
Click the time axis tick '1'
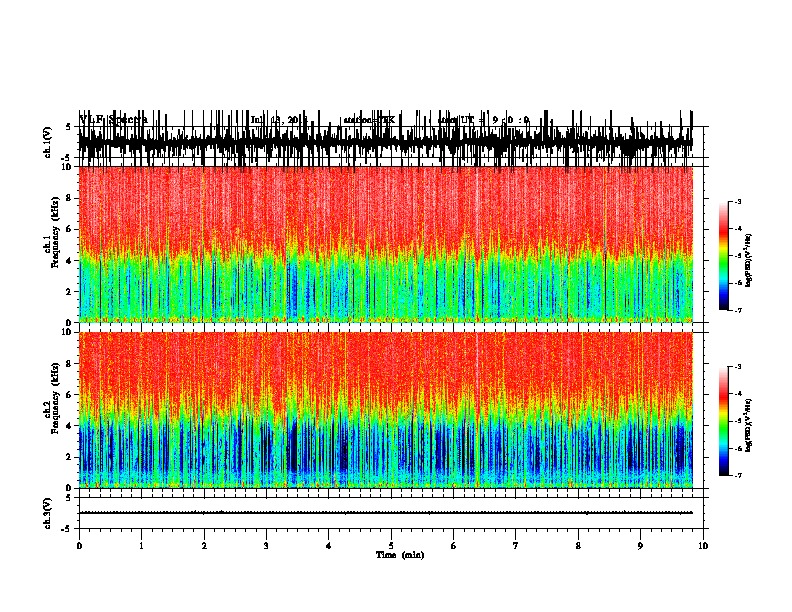coord(141,546)
